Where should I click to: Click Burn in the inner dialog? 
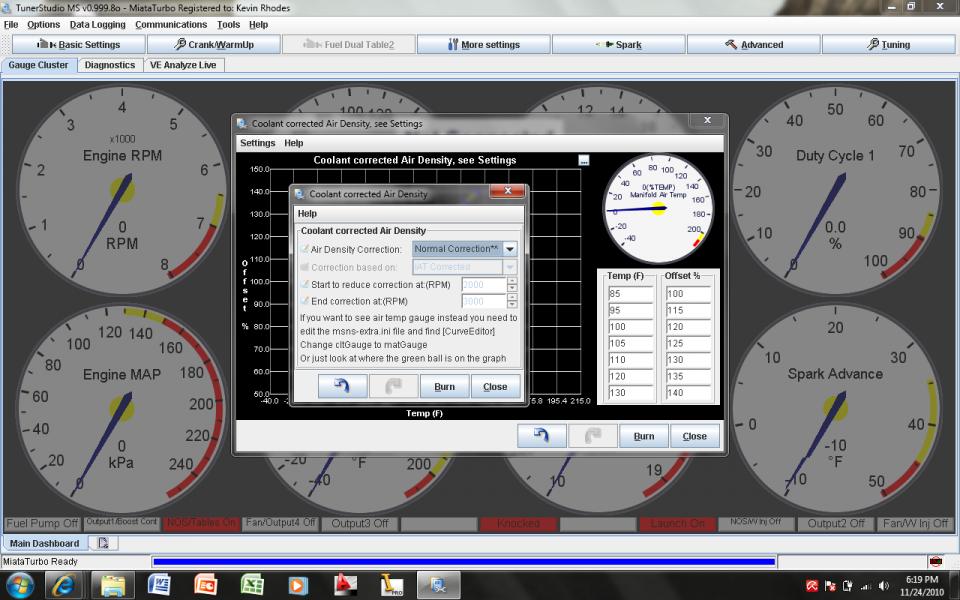pos(444,386)
